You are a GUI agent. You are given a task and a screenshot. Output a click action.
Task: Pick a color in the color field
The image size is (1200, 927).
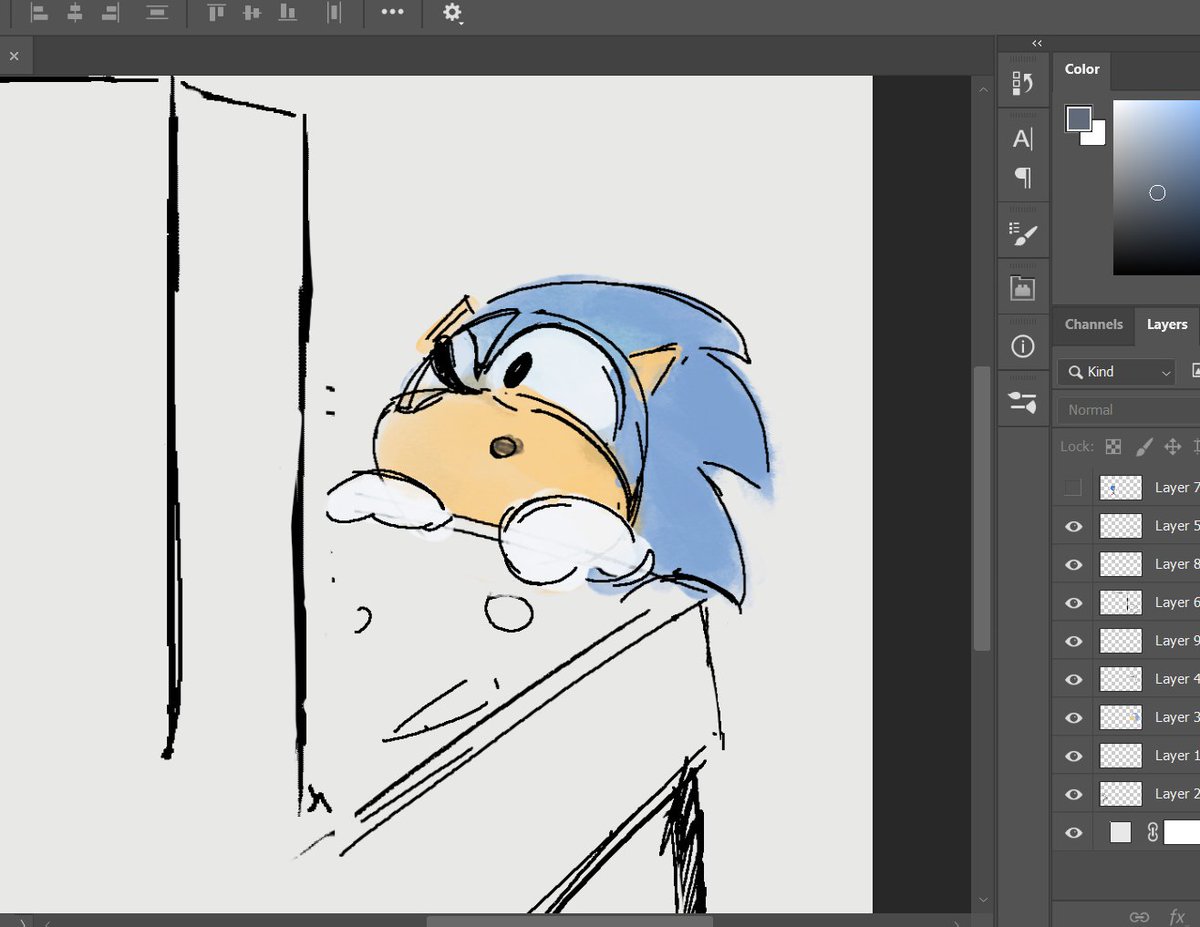pos(1157,187)
